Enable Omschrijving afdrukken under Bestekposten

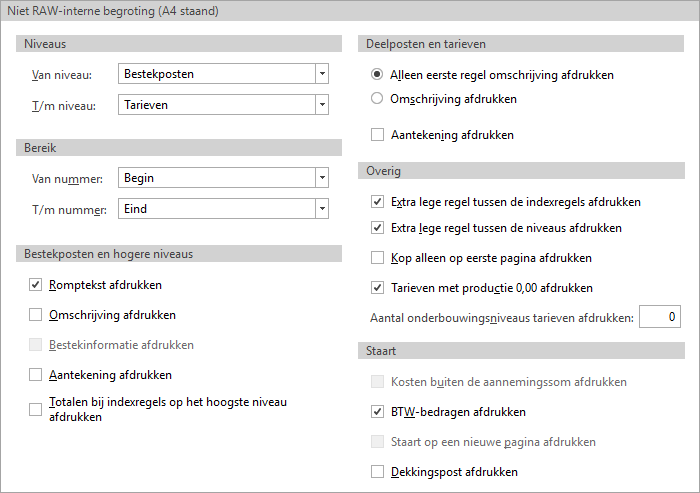pos(37,315)
